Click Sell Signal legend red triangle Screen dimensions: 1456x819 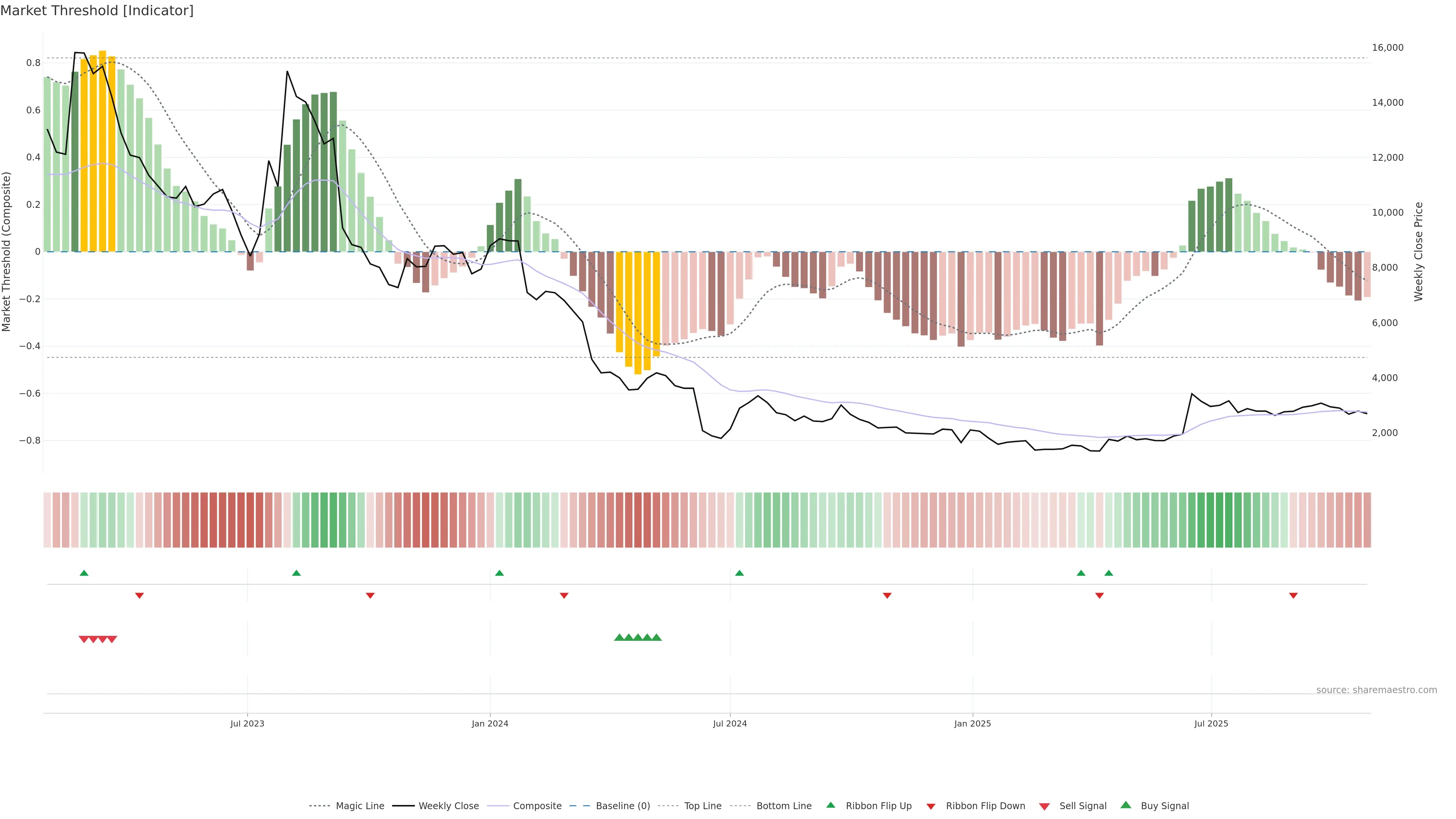[x=1045, y=806]
